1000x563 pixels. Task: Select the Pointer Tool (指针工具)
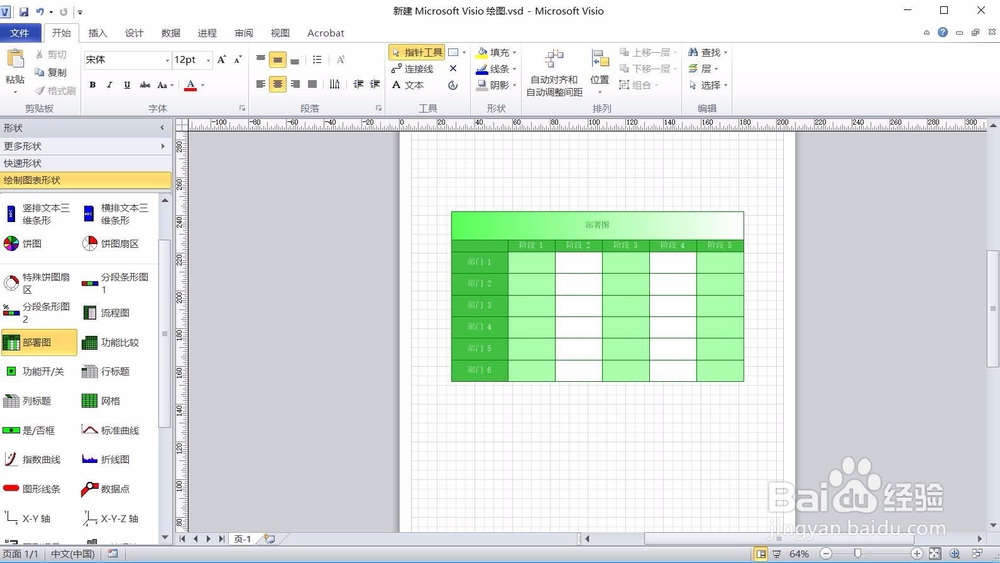(x=416, y=52)
